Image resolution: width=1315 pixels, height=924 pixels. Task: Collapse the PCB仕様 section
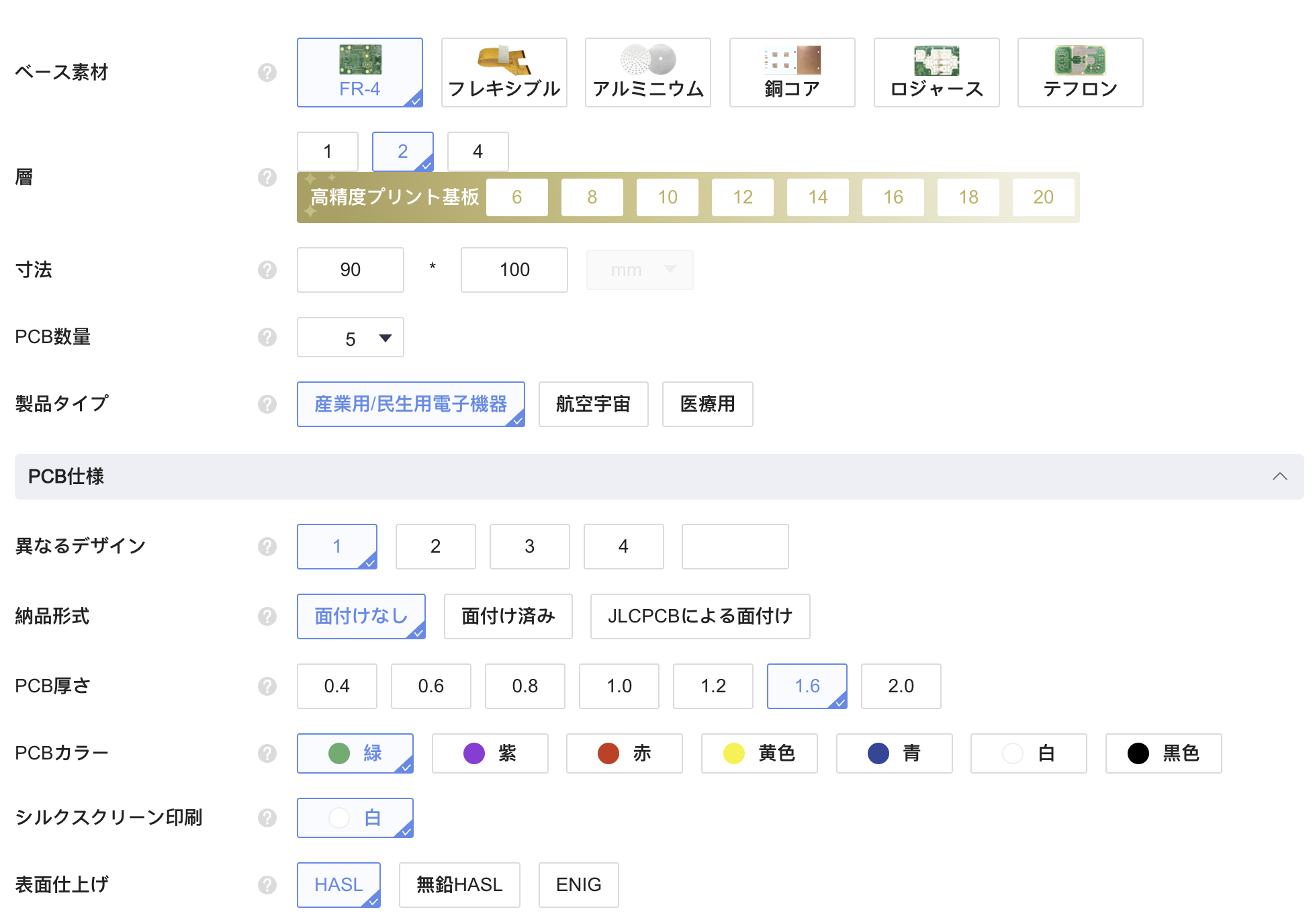(x=1279, y=477)
